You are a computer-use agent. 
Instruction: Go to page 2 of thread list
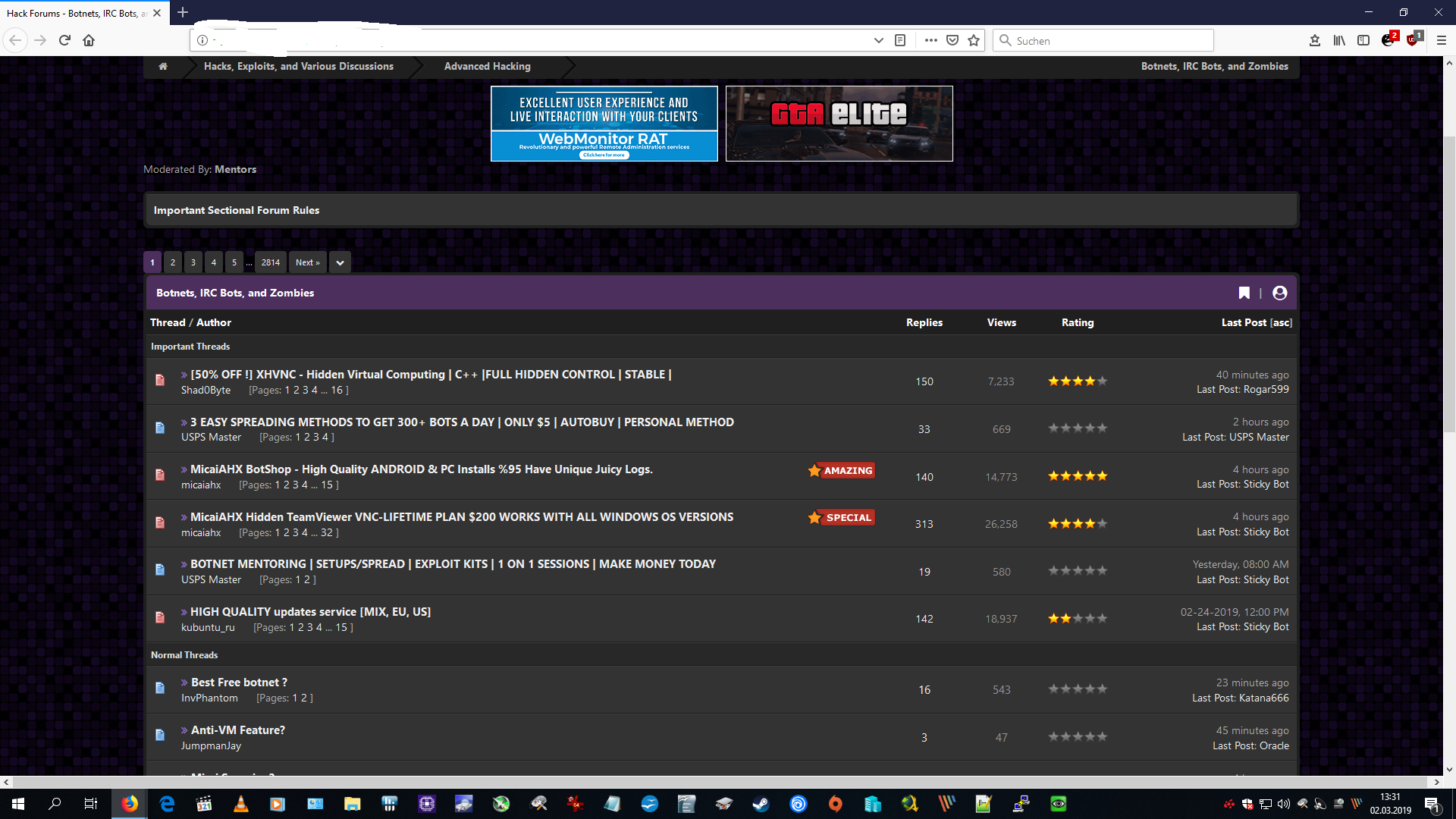[x=173, y=262]
